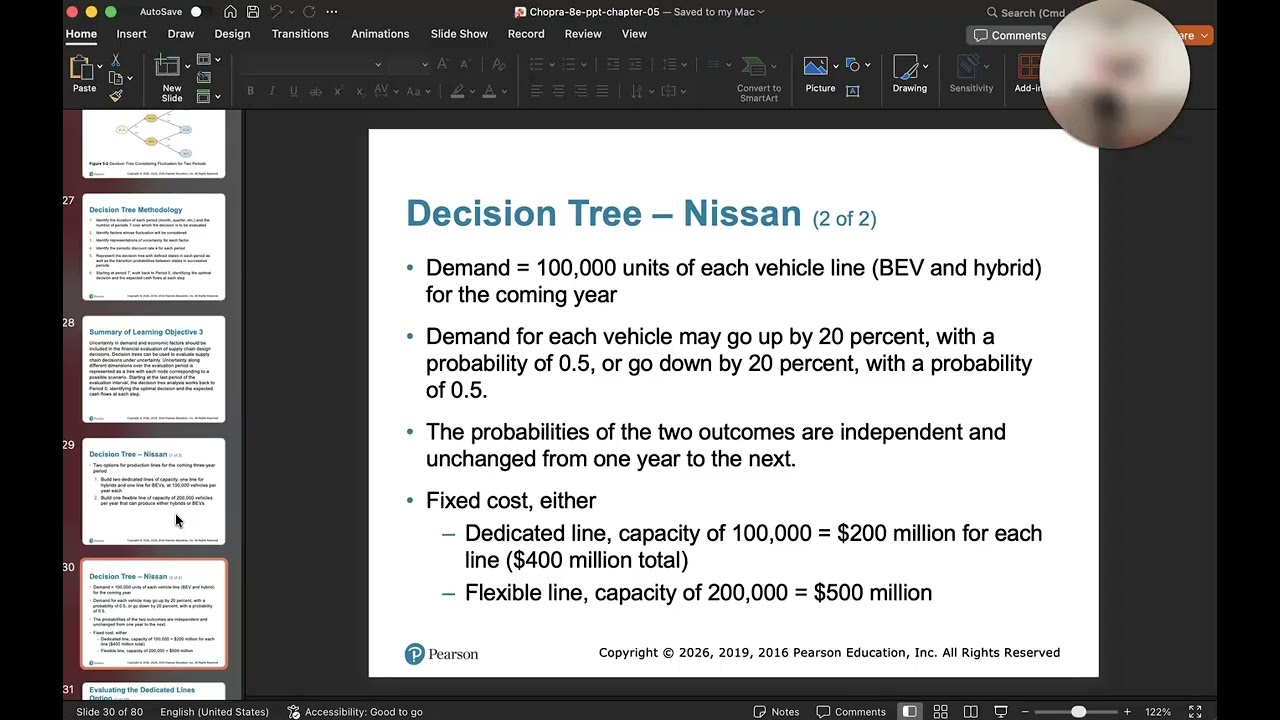The height and width of the screenshot is (720, 1280).
Task: Expand the Copy dropdown arrow
Action: click(130, 78)
